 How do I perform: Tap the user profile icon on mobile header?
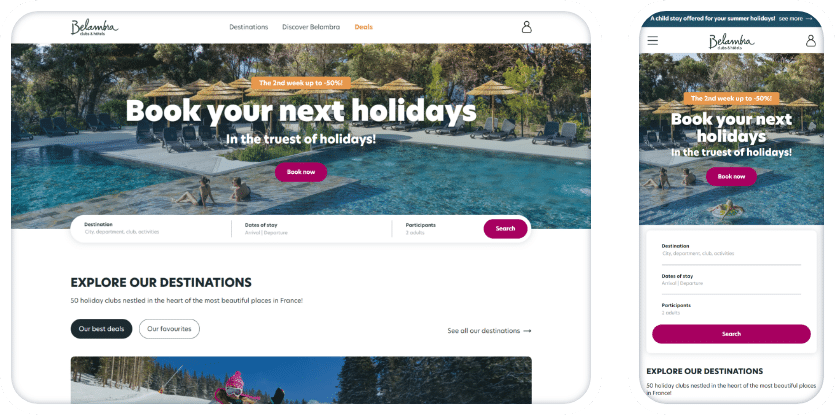click(811, 40)
